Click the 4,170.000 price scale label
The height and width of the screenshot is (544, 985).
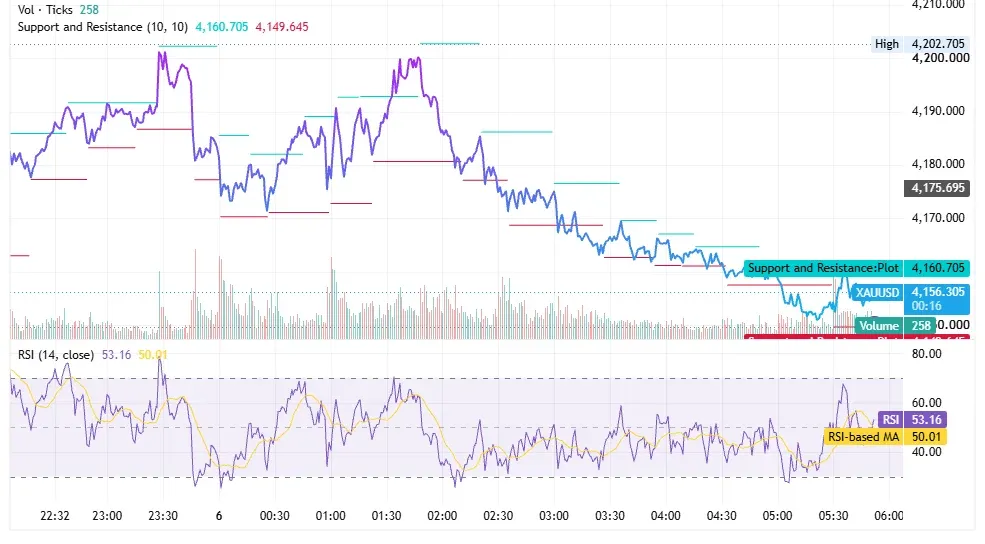[x=938, y=218]
